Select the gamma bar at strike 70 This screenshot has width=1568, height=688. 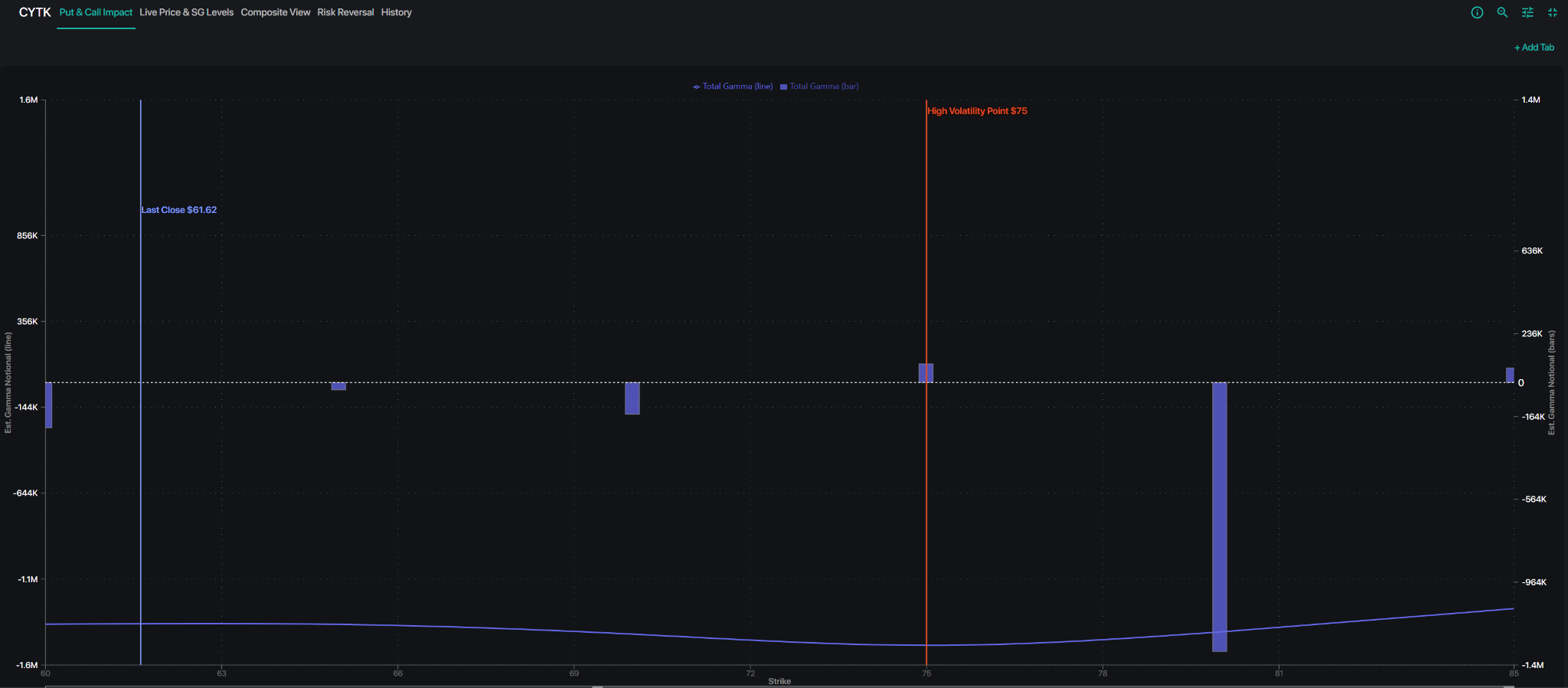click(x=632, y=398)
